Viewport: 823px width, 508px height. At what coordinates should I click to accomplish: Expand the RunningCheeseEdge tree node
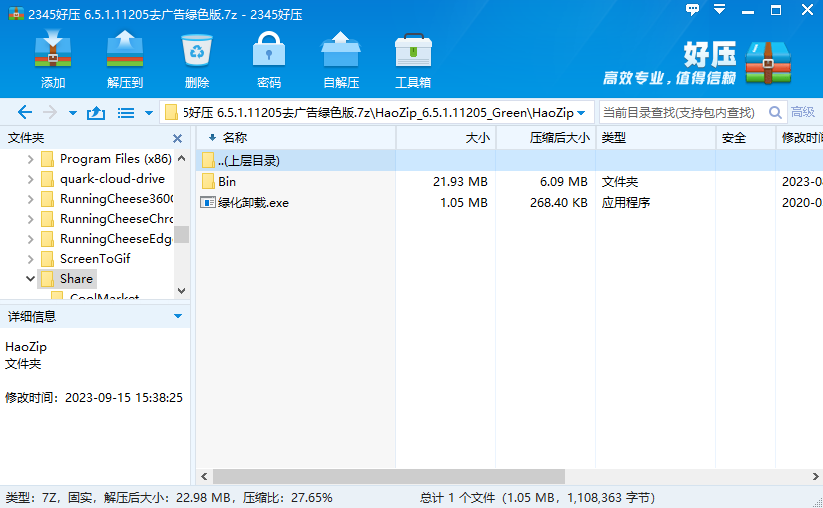[30, 239]
